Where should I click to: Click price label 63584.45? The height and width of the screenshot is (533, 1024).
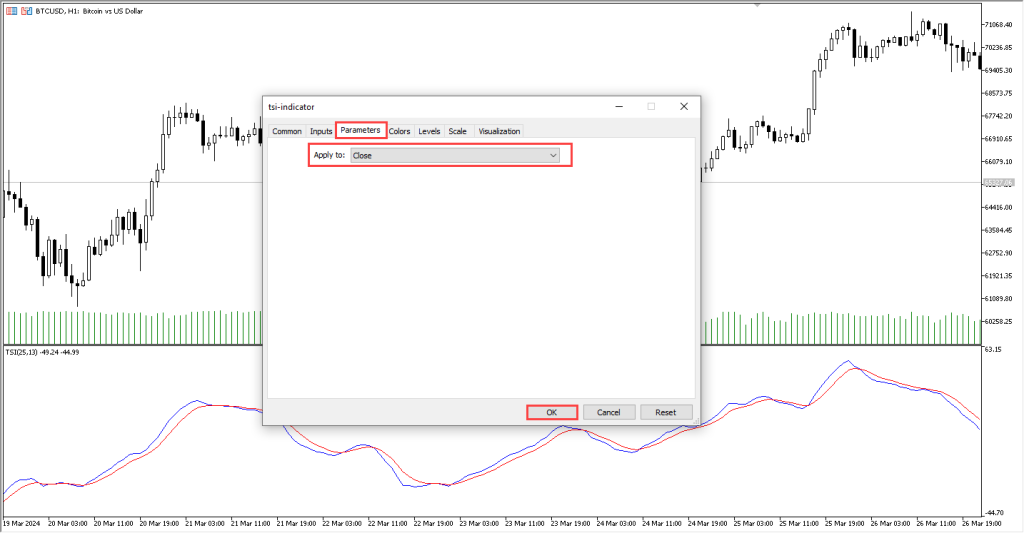pyautogui.click(x=999, y=231)
